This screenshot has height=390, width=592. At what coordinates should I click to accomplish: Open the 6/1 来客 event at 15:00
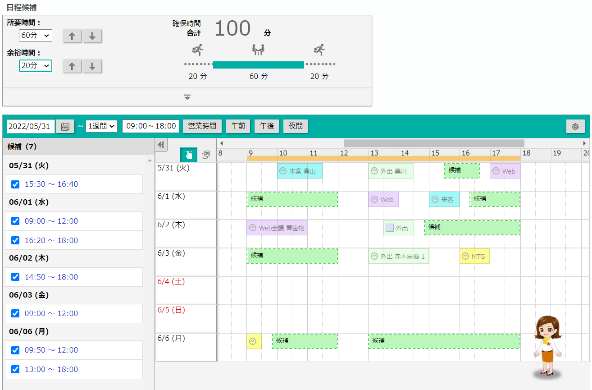click(444, 199)
